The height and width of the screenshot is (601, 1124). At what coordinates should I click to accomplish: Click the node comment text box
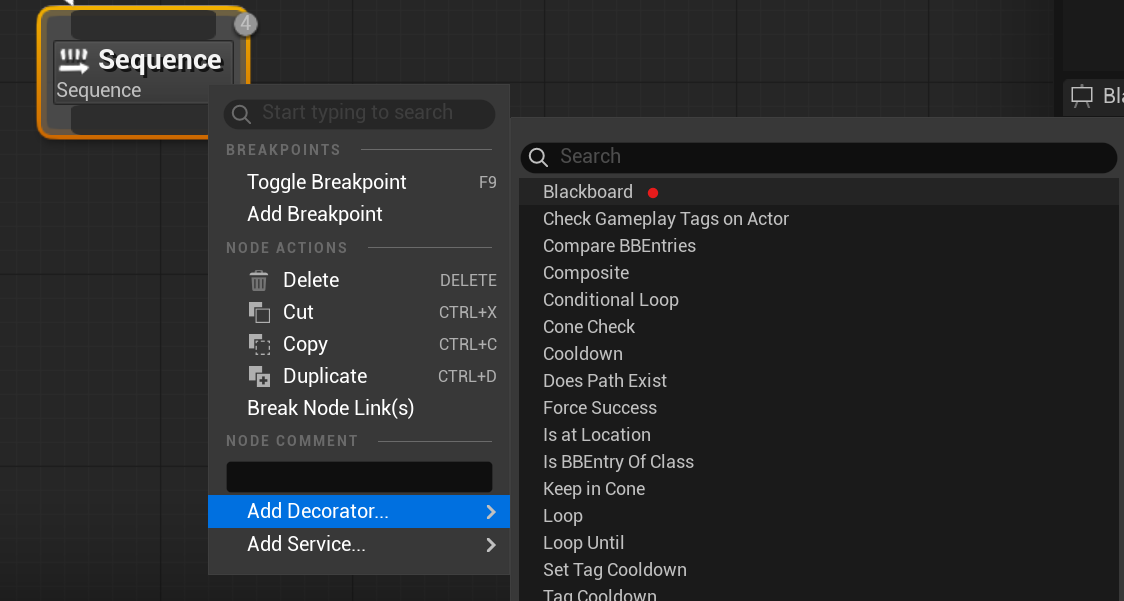[x=359, y=477]
